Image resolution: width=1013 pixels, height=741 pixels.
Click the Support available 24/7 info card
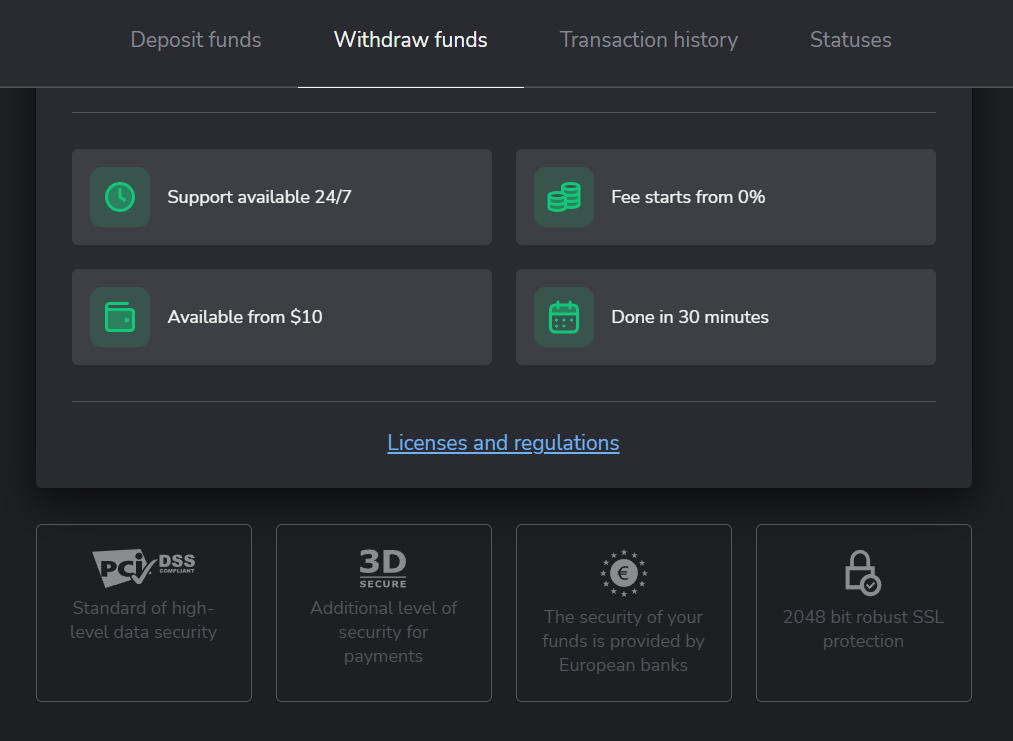click(x=281, y=197)
